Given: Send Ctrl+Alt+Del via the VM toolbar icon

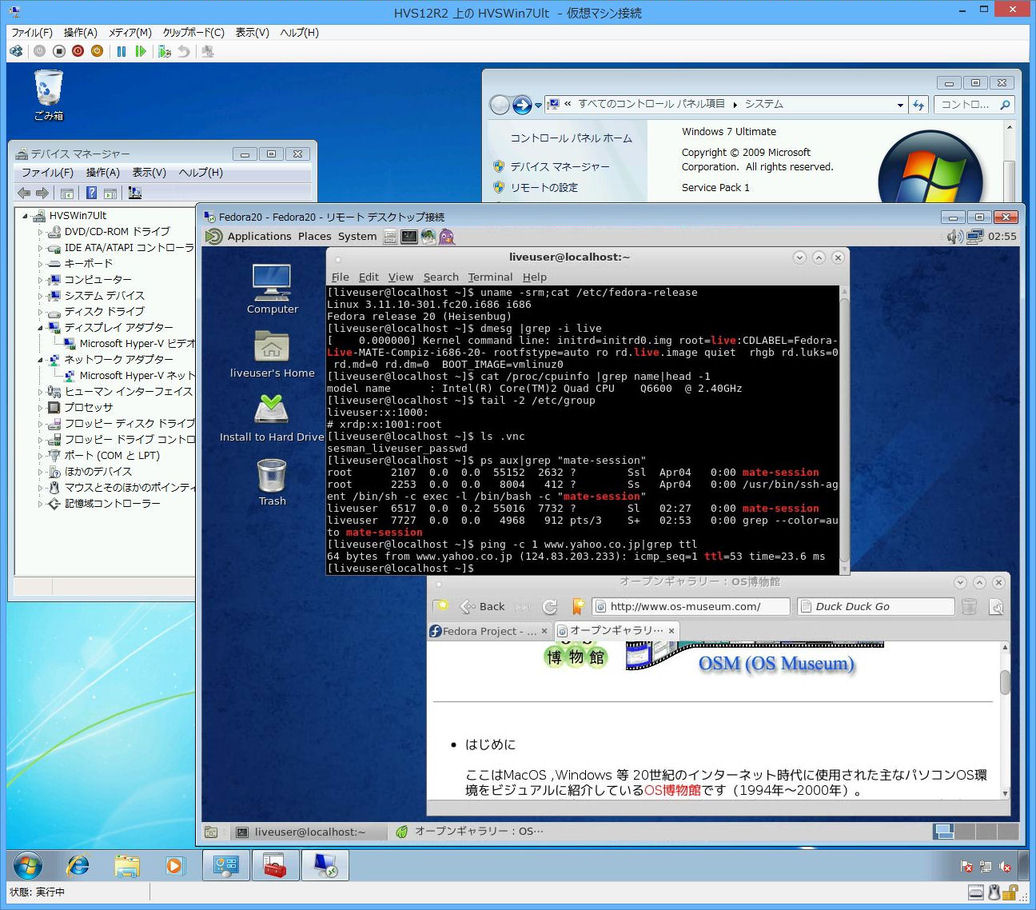Looking at the screenshot, I should pyautogui.click(x=16, y=51).
